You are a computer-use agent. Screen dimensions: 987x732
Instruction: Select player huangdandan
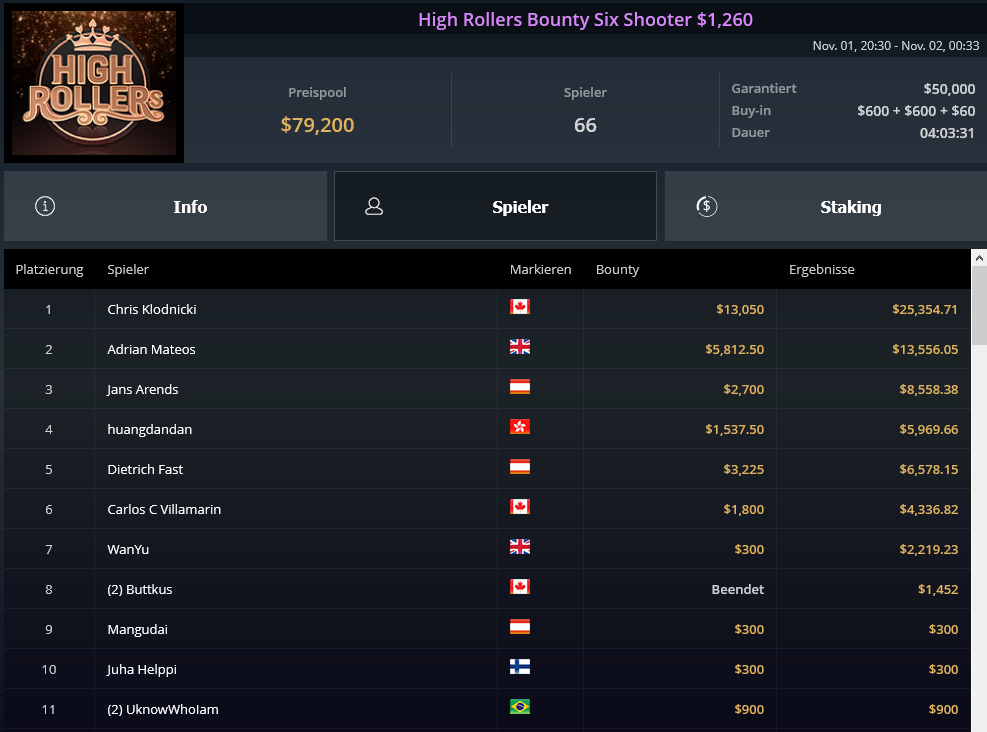tap(150, 429)
